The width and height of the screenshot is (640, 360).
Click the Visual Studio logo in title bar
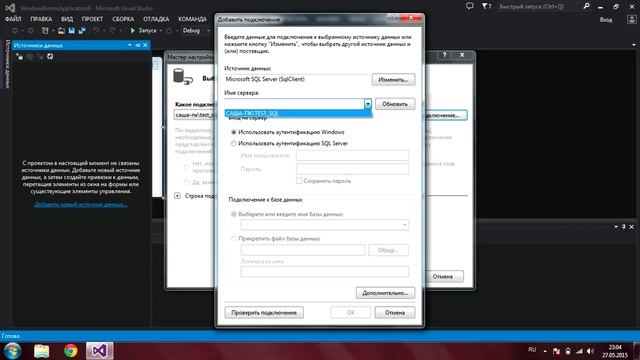click(10, 7)
